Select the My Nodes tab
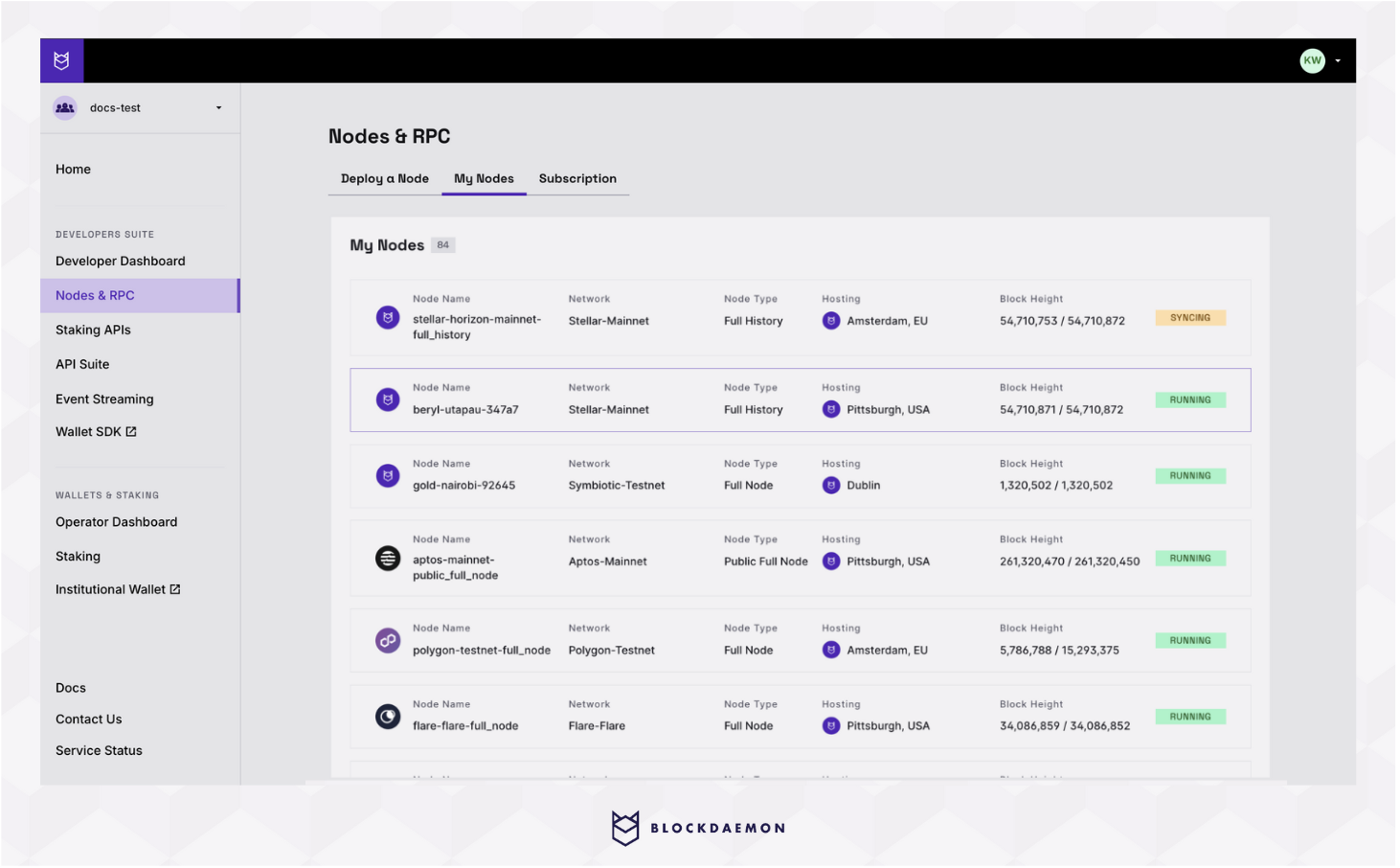This screenshot has height=868, width=1400. click(x=484, y=179)
